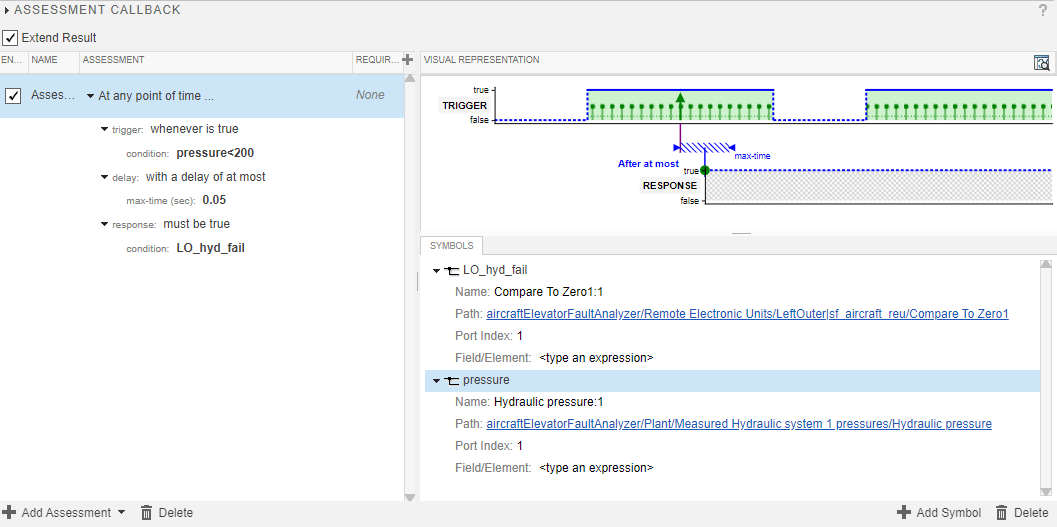Click the max-time value 0.05 field

click(214, 200)
